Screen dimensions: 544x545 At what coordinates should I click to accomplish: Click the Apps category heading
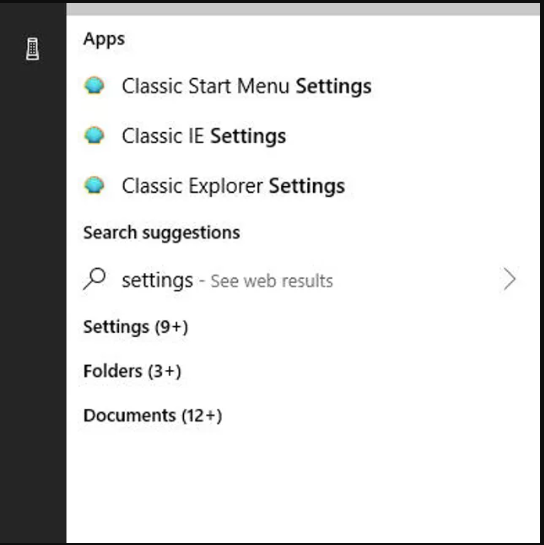click(x=104, y=39)
